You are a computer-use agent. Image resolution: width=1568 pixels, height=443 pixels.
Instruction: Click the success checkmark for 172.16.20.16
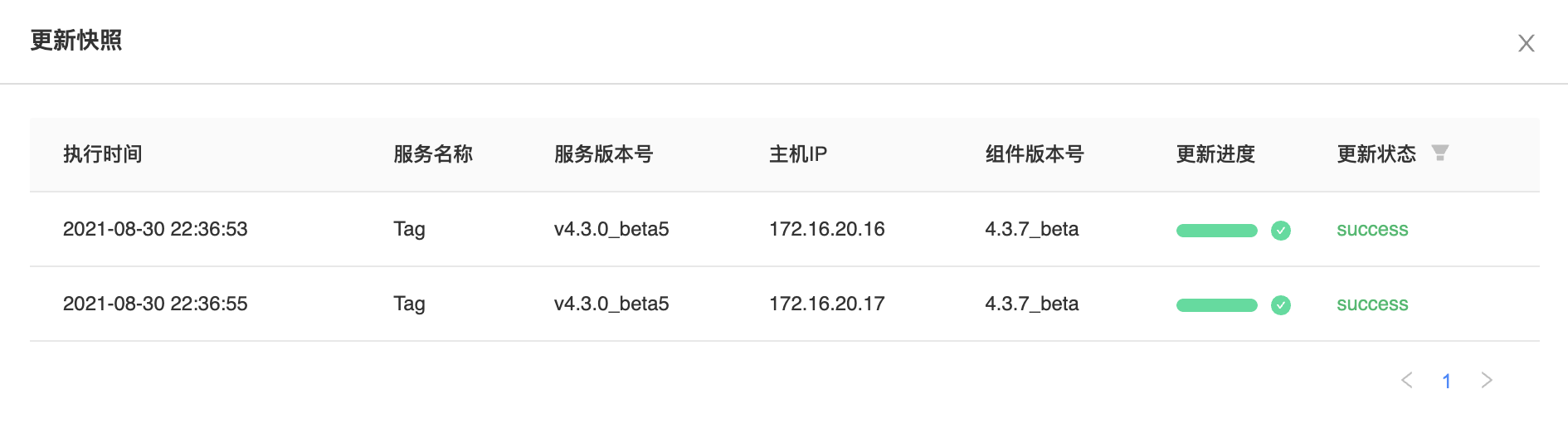pos(1281,231)
